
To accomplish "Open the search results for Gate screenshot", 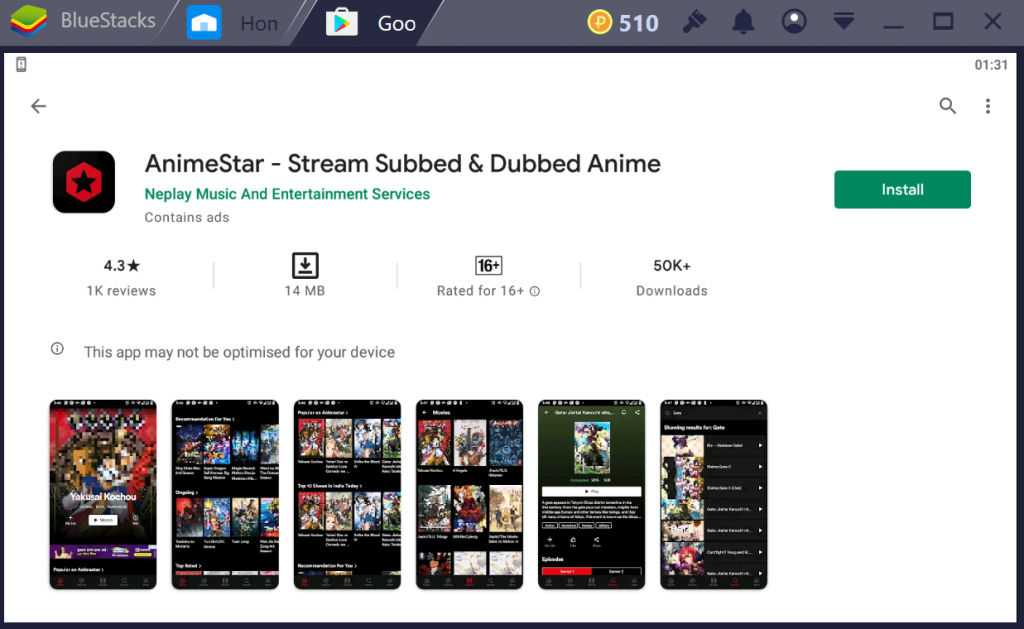I will 713,495.
